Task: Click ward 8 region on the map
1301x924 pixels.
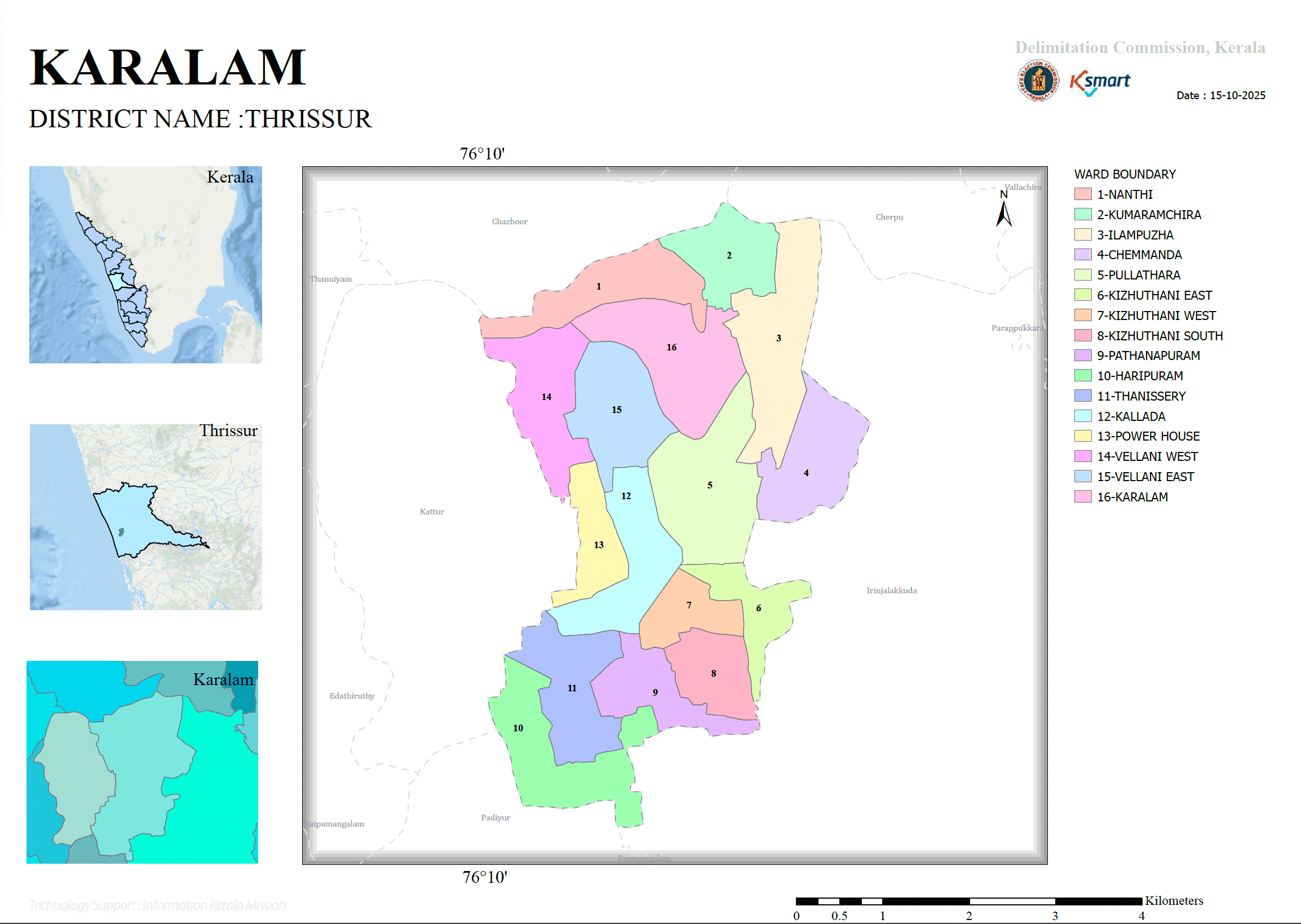Action: pyautogui.click(x=713, y=674)
